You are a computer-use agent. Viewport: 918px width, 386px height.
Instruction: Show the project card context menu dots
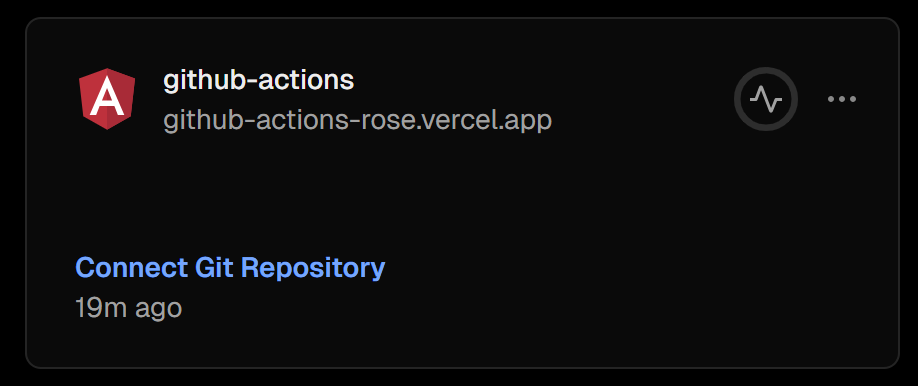click(842, 99)
